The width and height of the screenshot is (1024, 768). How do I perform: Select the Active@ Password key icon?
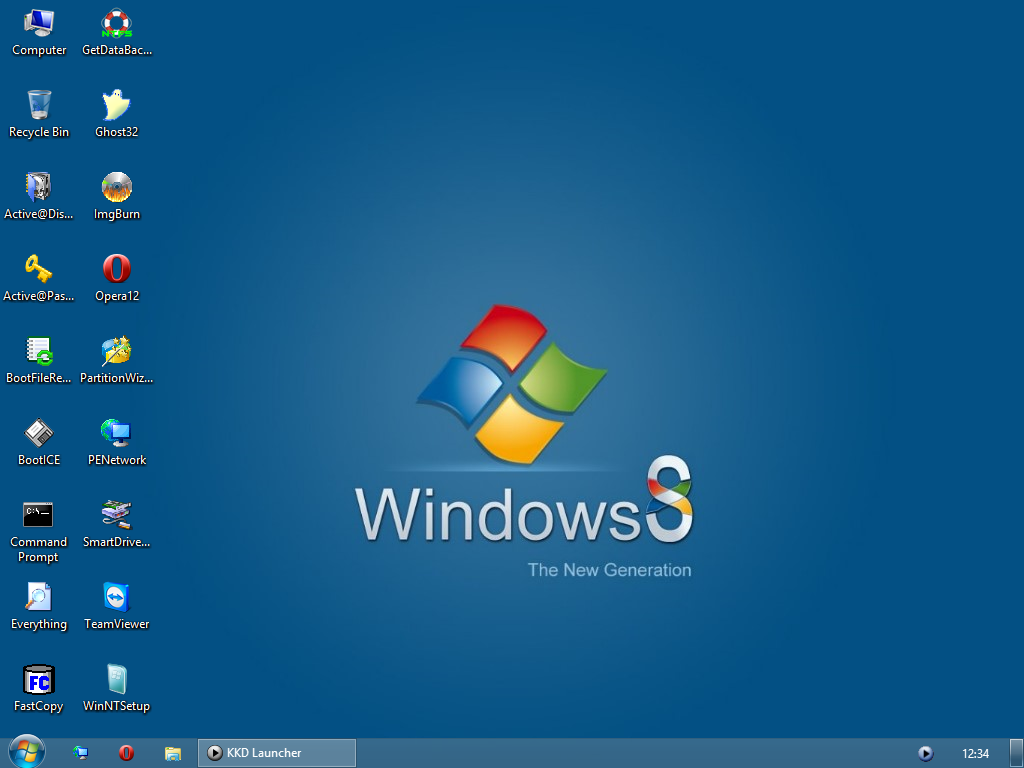pos(39,269)
